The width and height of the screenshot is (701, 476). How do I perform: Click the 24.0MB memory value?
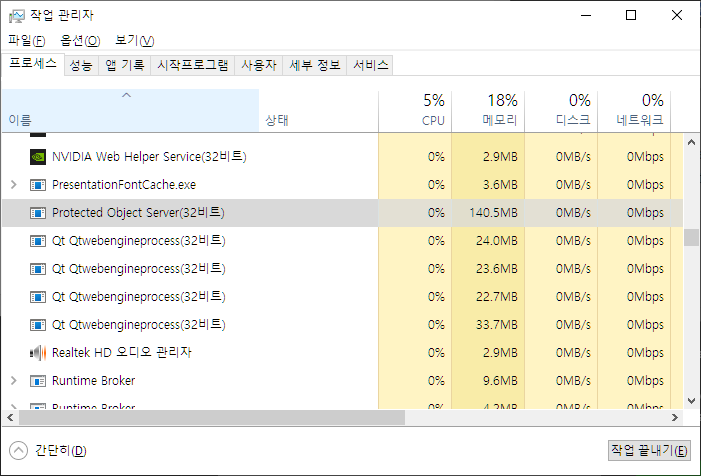(x=496, y=241)
